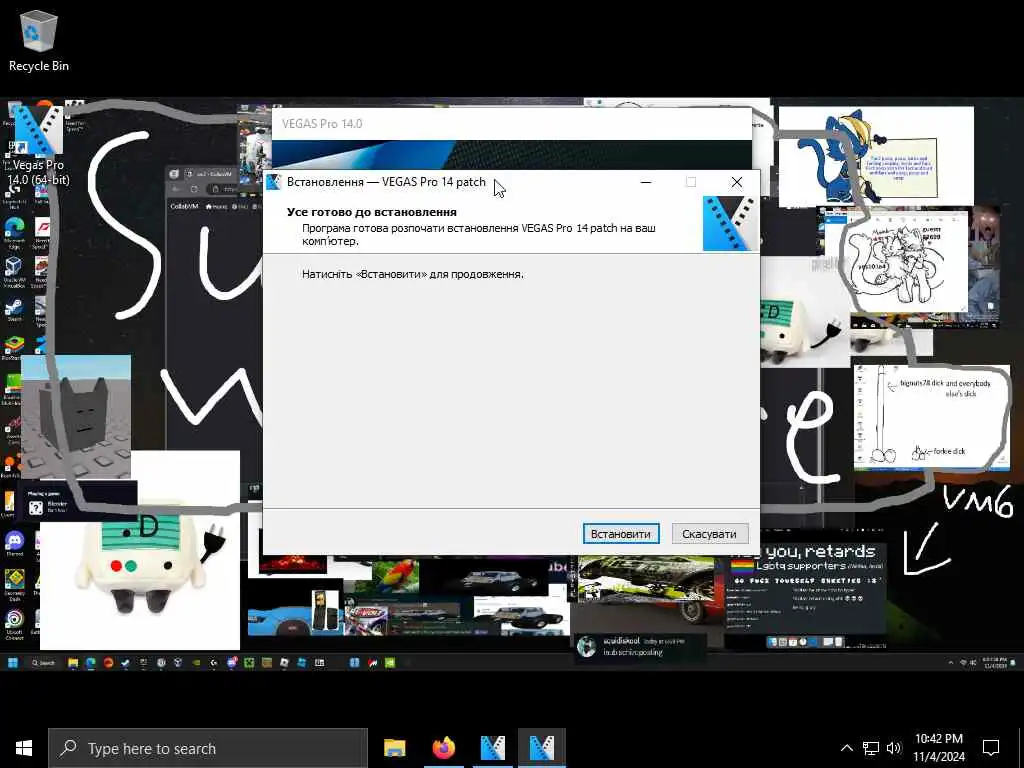Switch to the active VEGAS installer taskbar item
1024x768 pixels.
tap(541, 748)
